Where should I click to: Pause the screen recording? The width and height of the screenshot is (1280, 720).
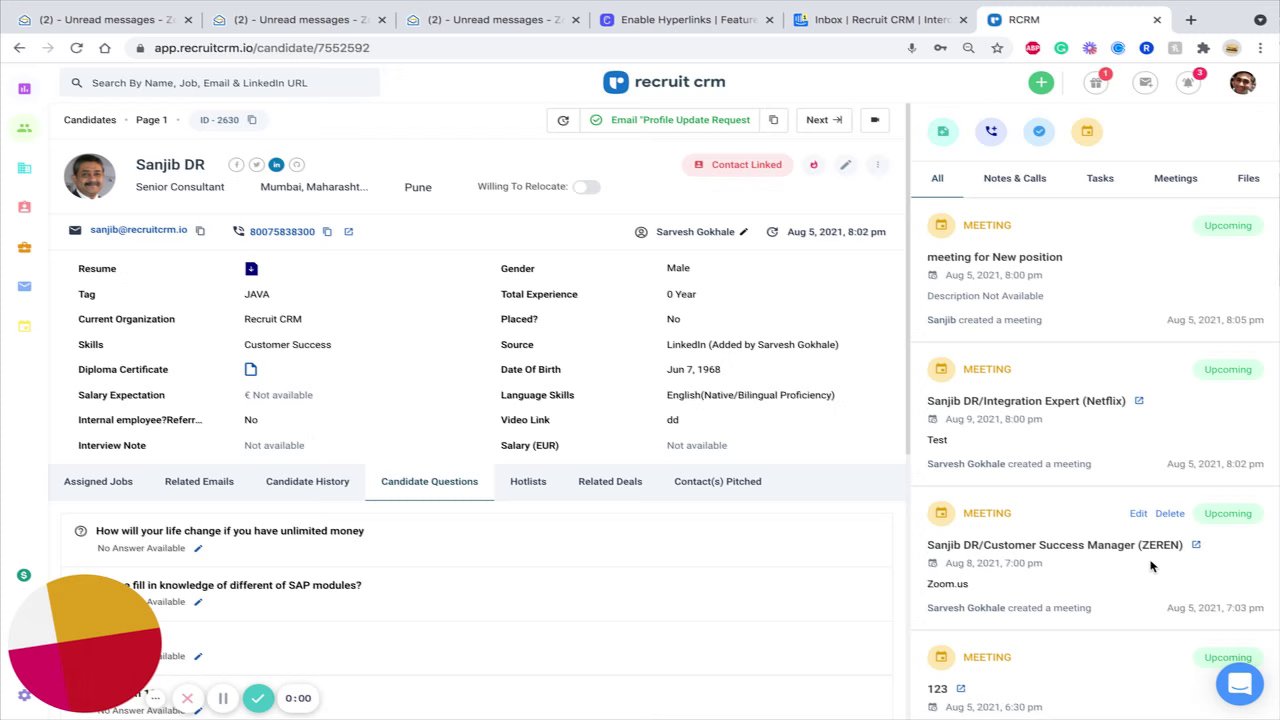[x=223, y=698]
